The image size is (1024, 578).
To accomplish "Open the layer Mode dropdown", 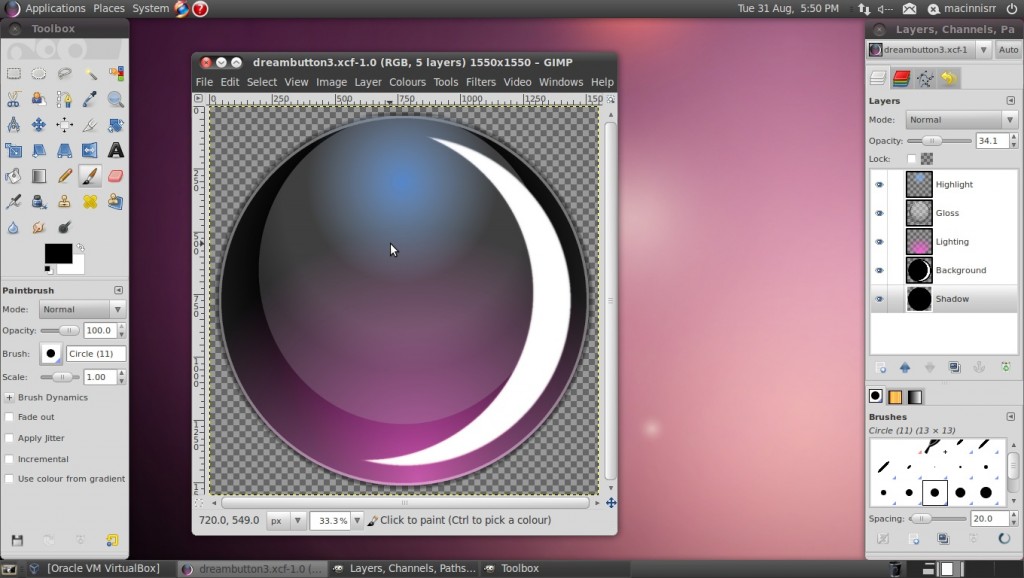I will [x=957, y=120].
